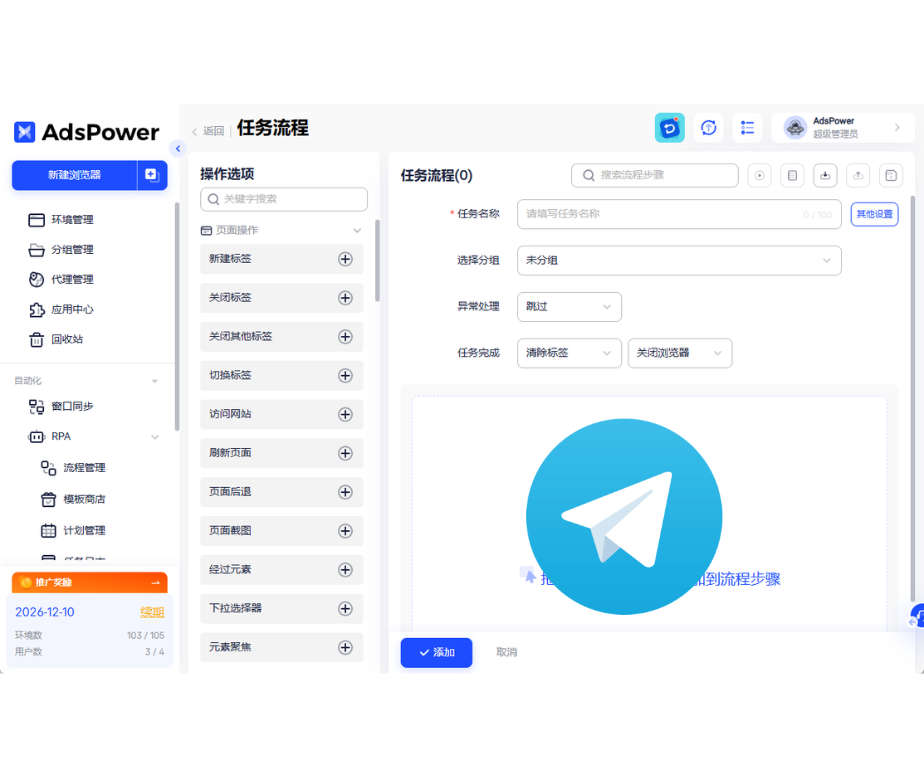Click the 关键字搜索 search field

pyautogui.click(x=284, y=199)
